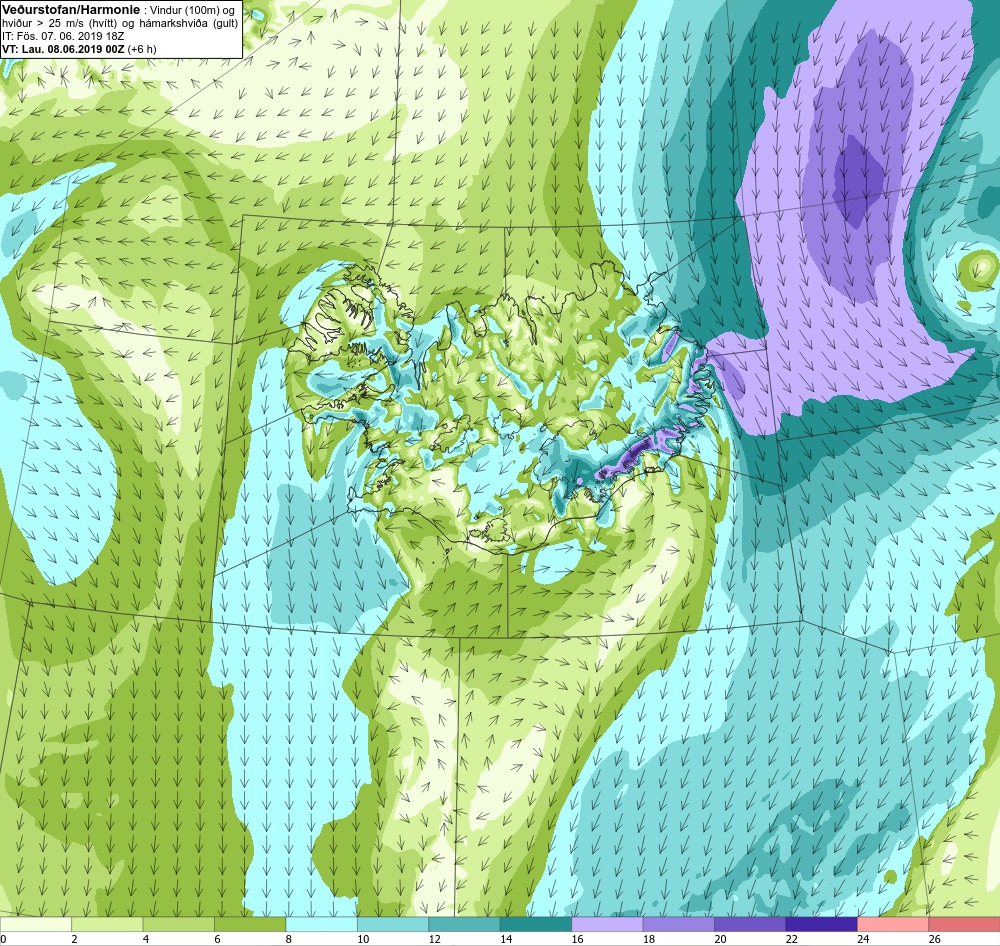
Task: Click the 12–14 m/s teal legend swatch
Action: (464, 924)
